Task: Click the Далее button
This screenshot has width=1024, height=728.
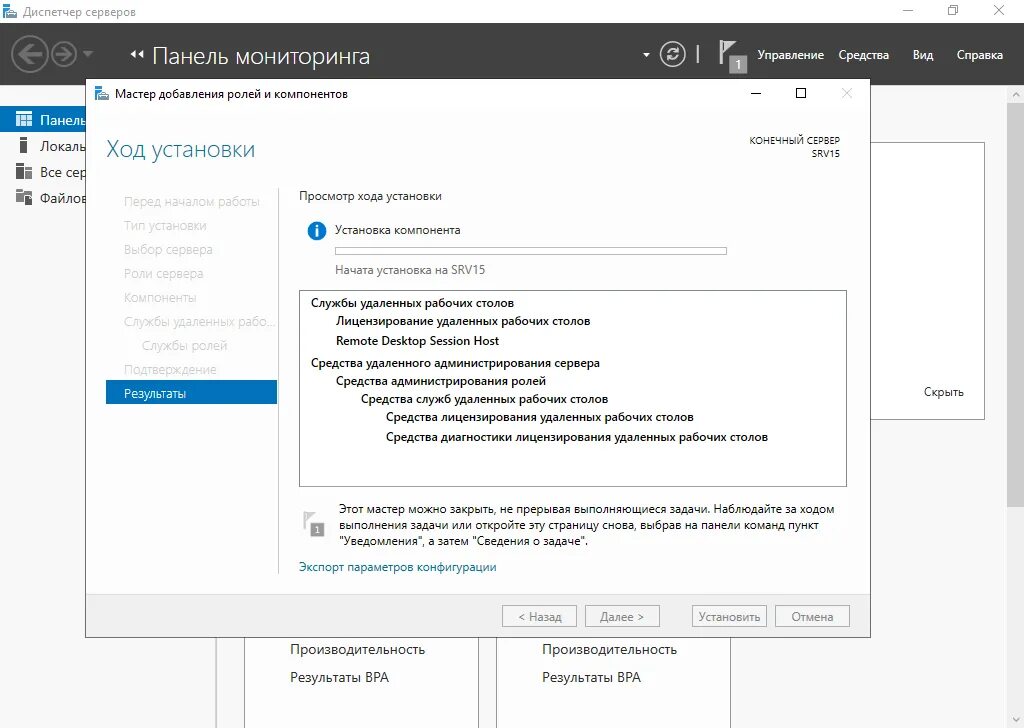Action: (622, 616)
